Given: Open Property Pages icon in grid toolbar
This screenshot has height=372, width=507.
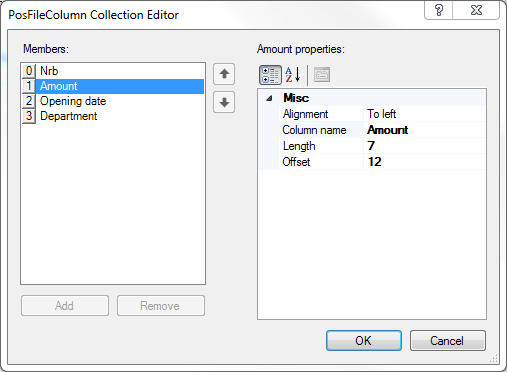Looking at the screenshot, I should tap(322, 75).
